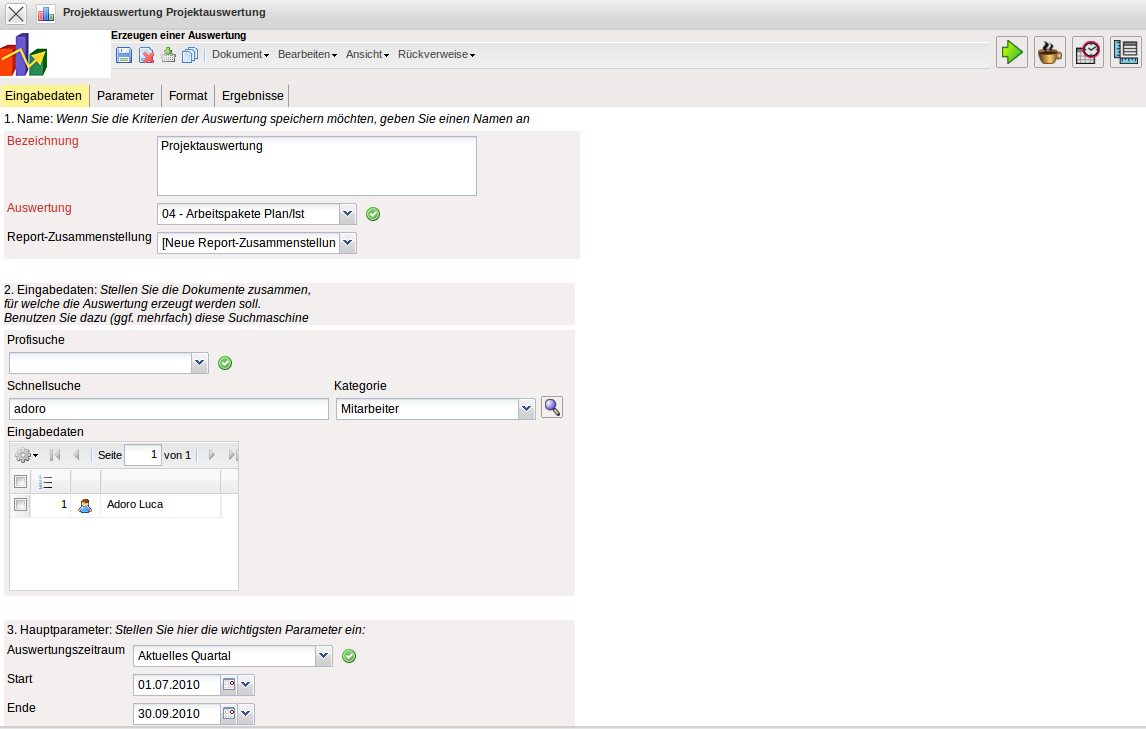Go to first page of Eingabedaten grid
Viewport: 1146px width, 729px height.
click(x=55, y=455)
